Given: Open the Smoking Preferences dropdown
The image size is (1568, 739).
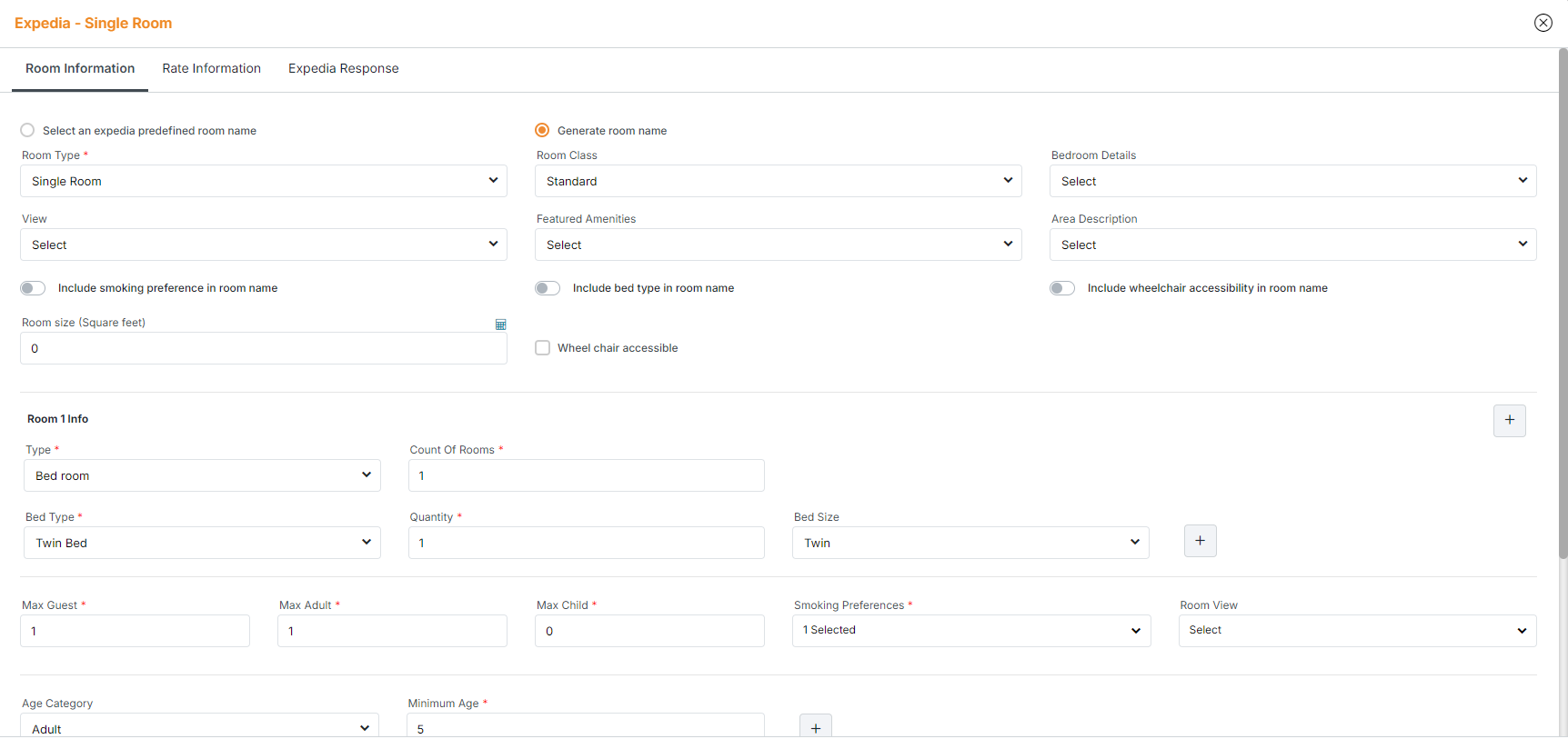Looking at the screenshot, I should (970, 631).
